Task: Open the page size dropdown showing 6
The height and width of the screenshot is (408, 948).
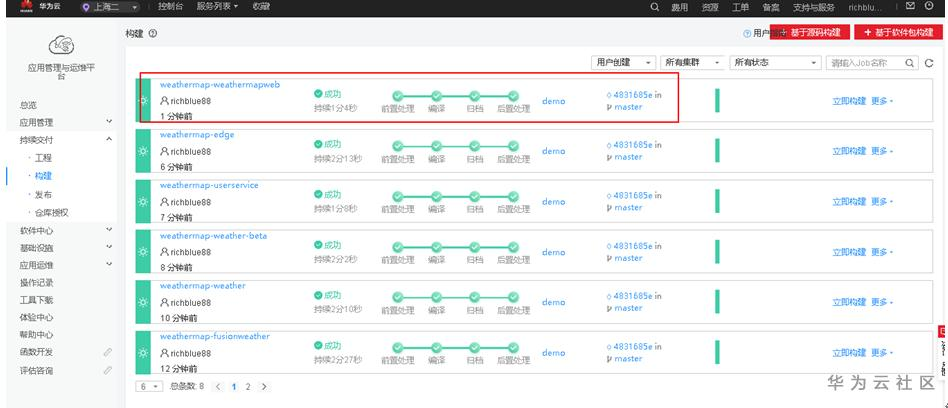Action: pyautogui.click(x=149, y=386)
